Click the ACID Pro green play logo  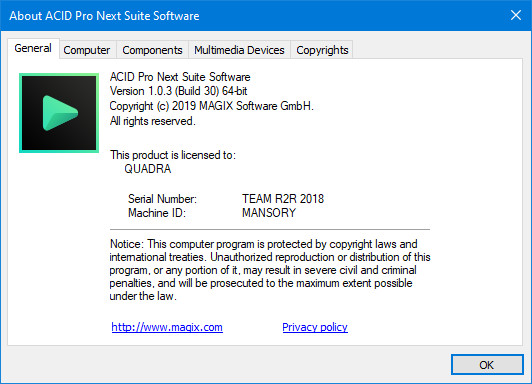pos(59,113)
